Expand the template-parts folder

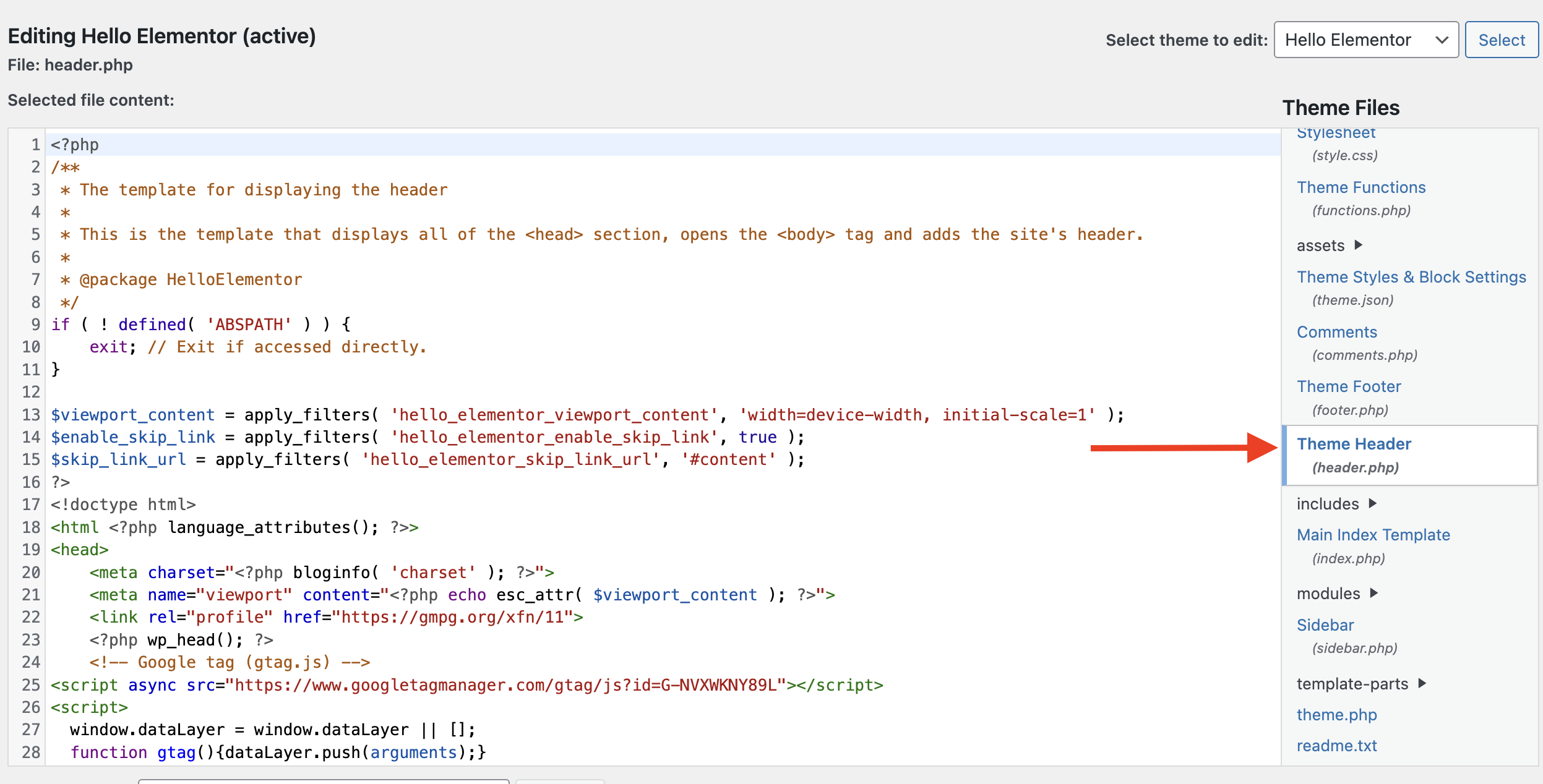pos(1362,684)
